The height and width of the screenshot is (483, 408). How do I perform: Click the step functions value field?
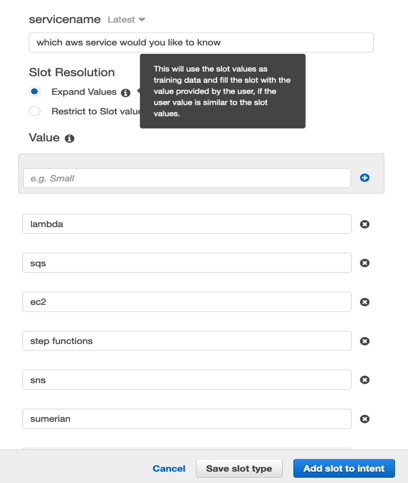click(187, 341)
